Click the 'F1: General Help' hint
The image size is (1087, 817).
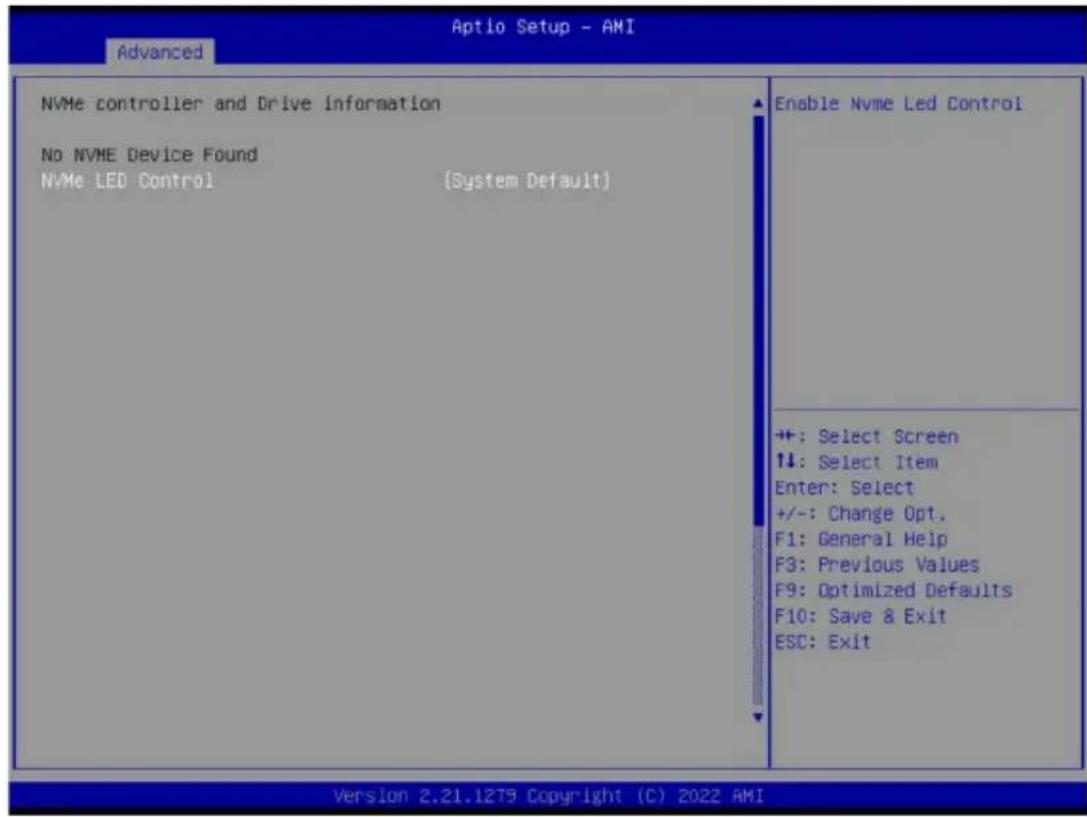pos(861,539)
